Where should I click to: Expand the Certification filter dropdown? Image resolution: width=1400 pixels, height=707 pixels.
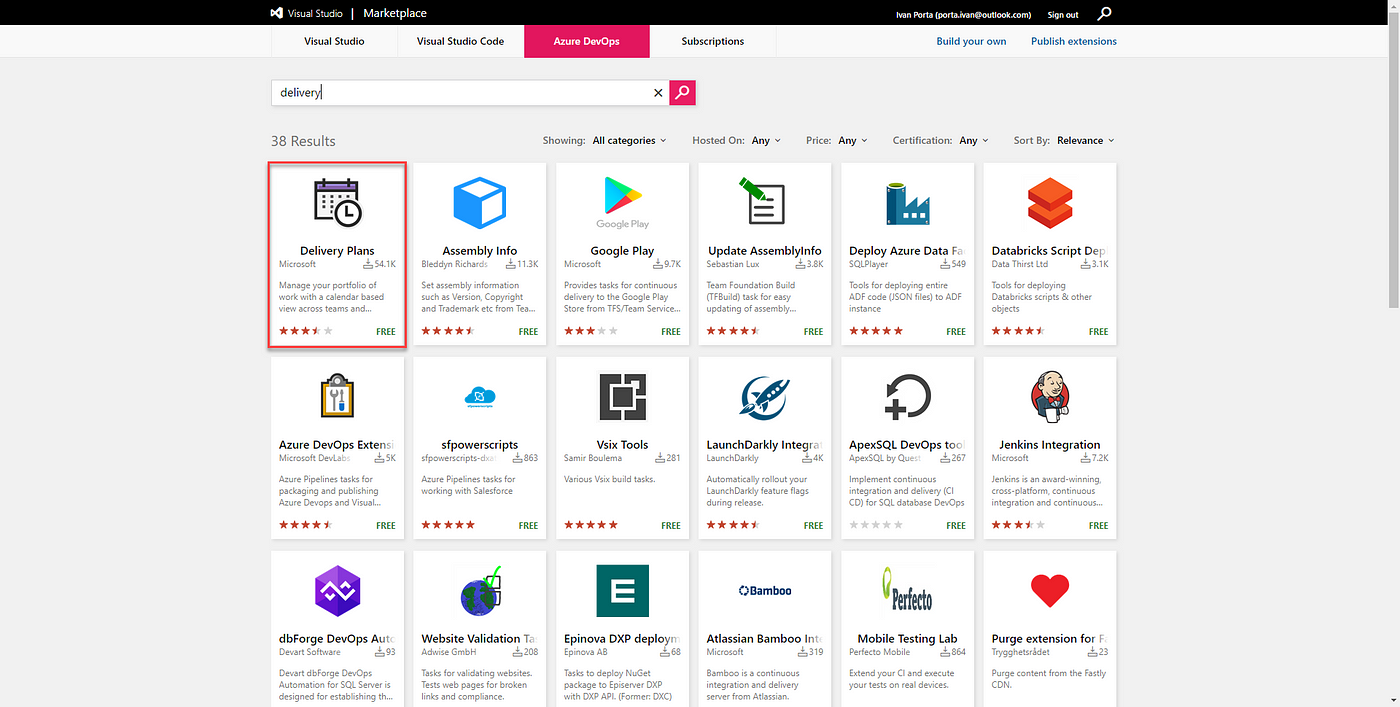click(x=973, y=141)
